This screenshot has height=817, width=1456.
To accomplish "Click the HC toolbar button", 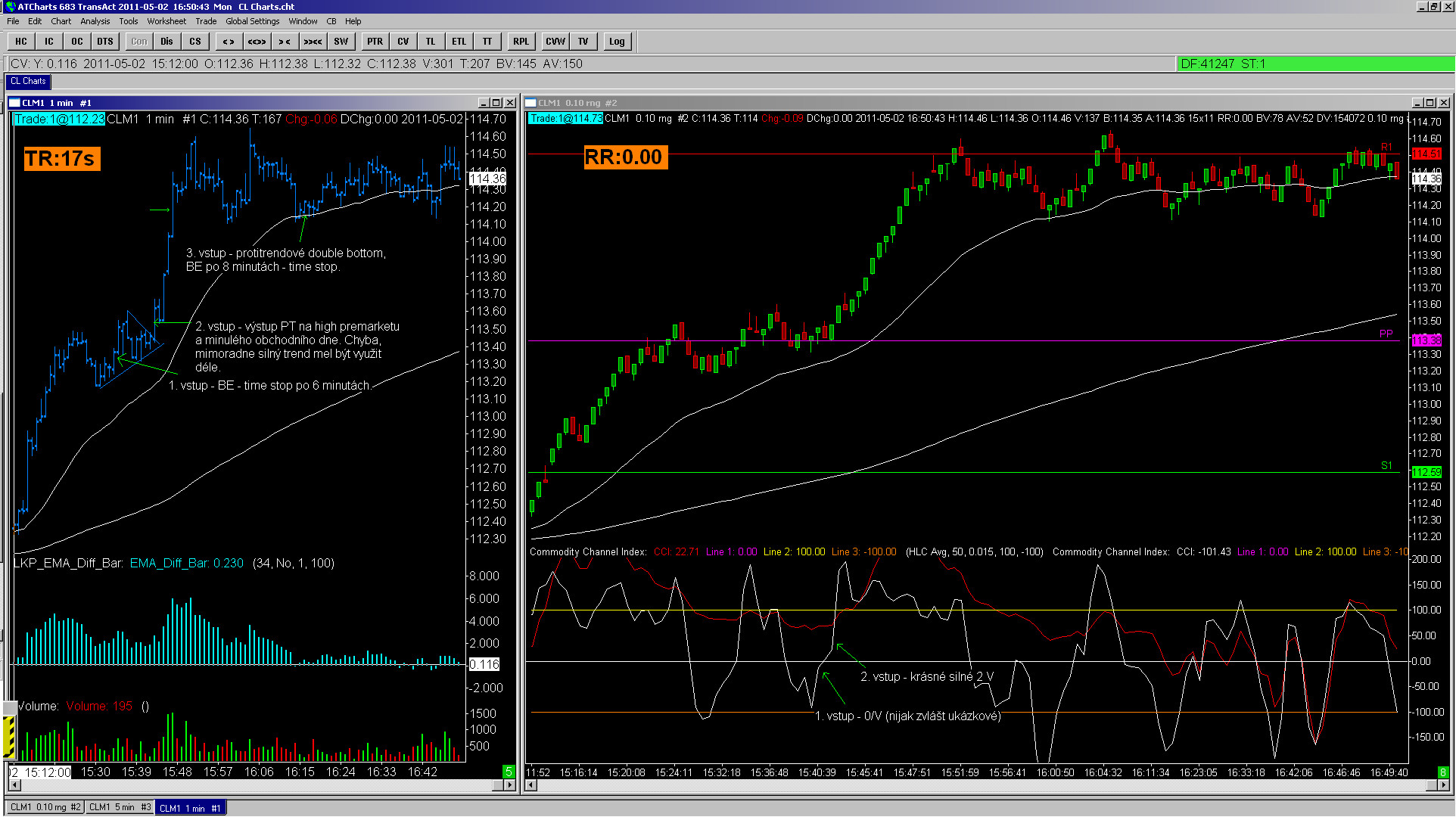I will coord(21,42).
